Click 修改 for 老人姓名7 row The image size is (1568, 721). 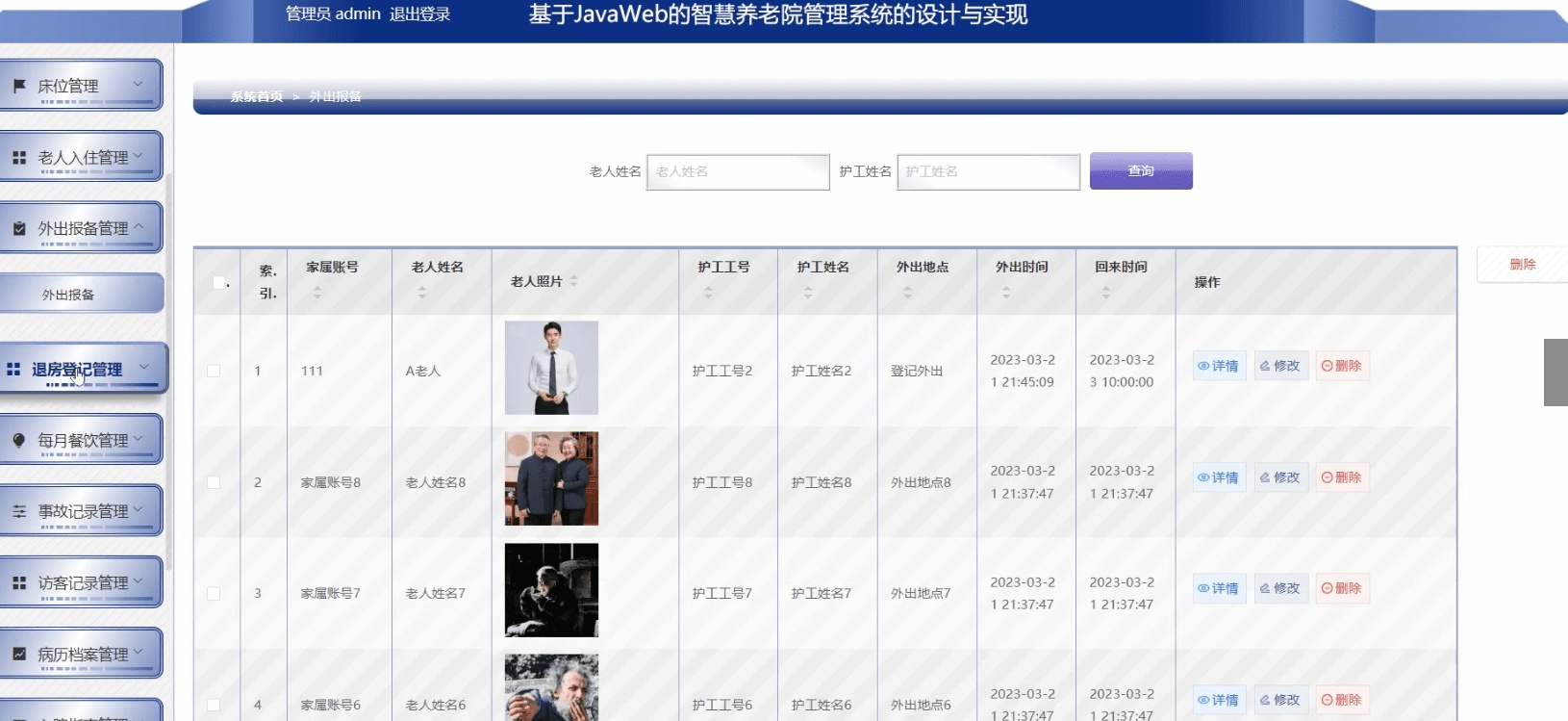point(1280,588)
